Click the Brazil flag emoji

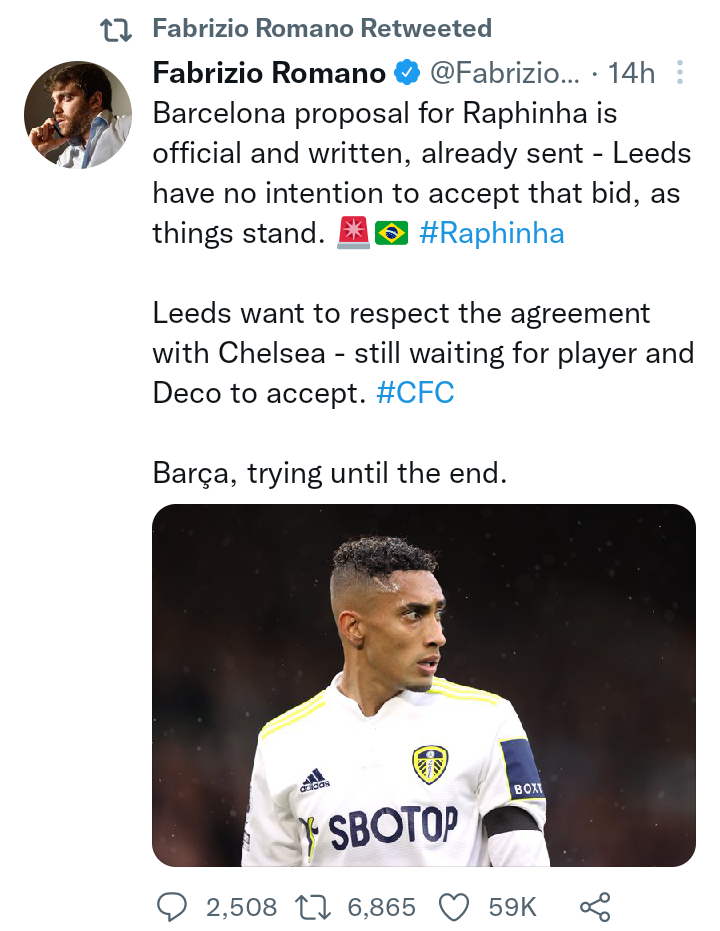(392, 232)
